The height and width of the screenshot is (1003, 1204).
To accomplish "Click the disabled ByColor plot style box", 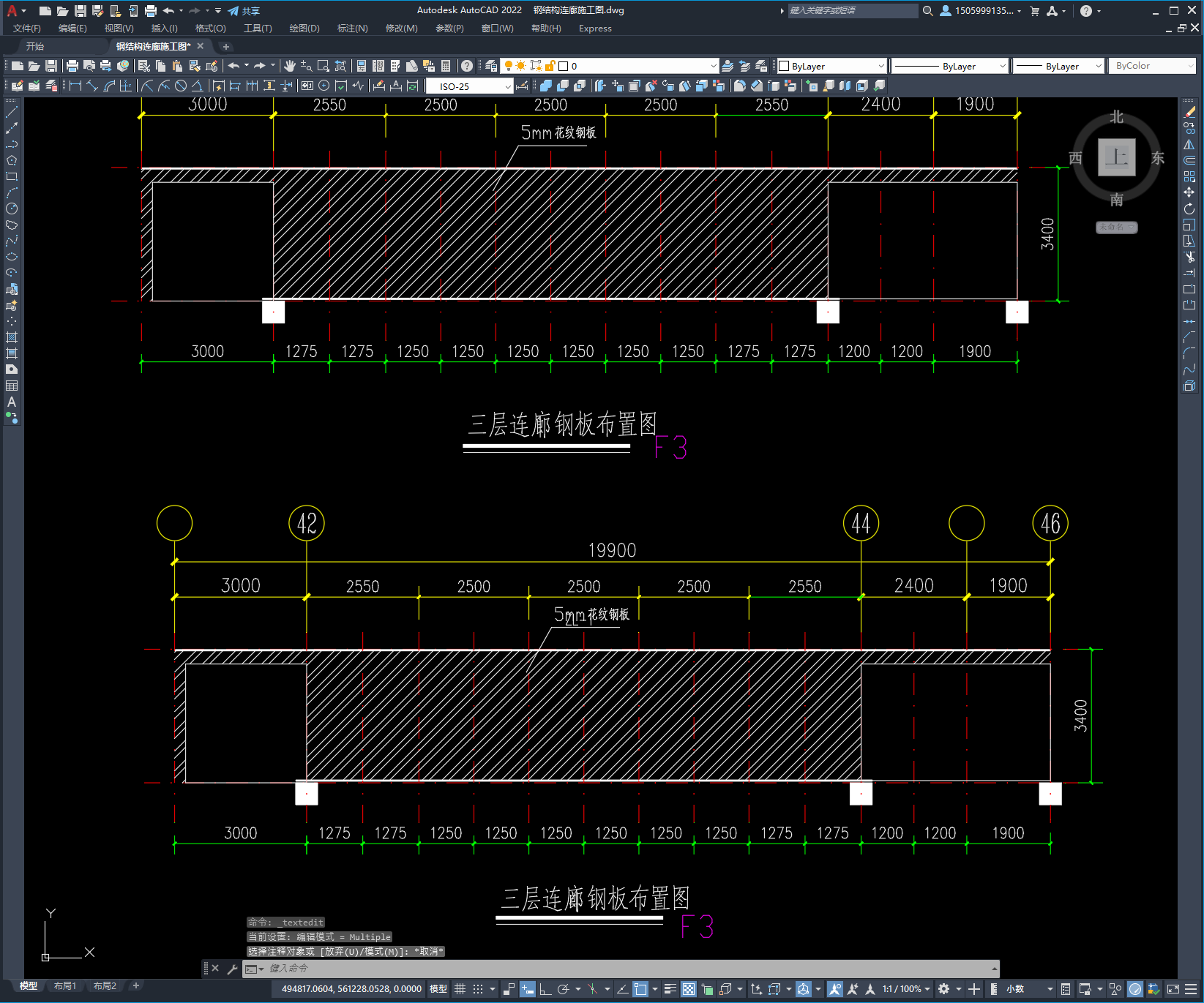I will [x=1152, y=66].
